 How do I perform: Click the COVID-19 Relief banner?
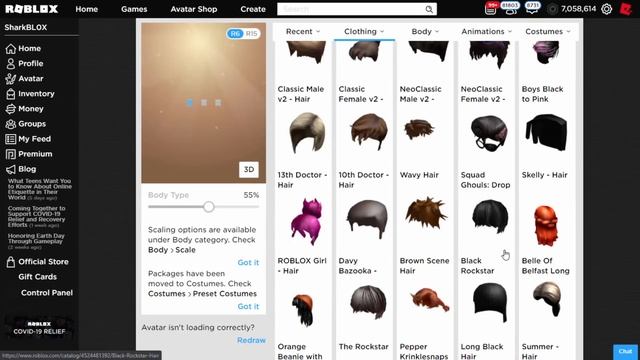coord(39,327)
